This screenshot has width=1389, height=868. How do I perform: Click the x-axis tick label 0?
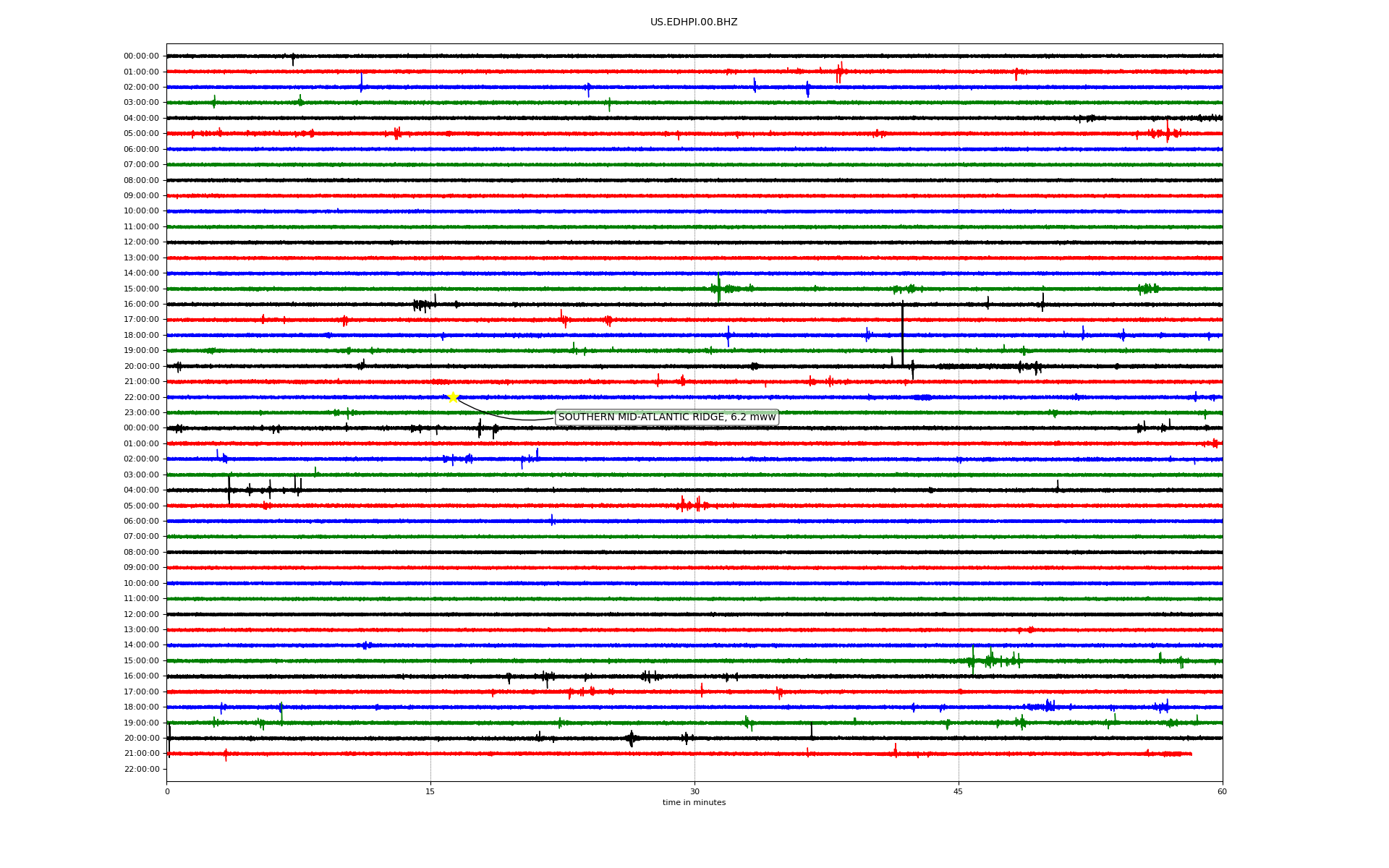[167, 791]
